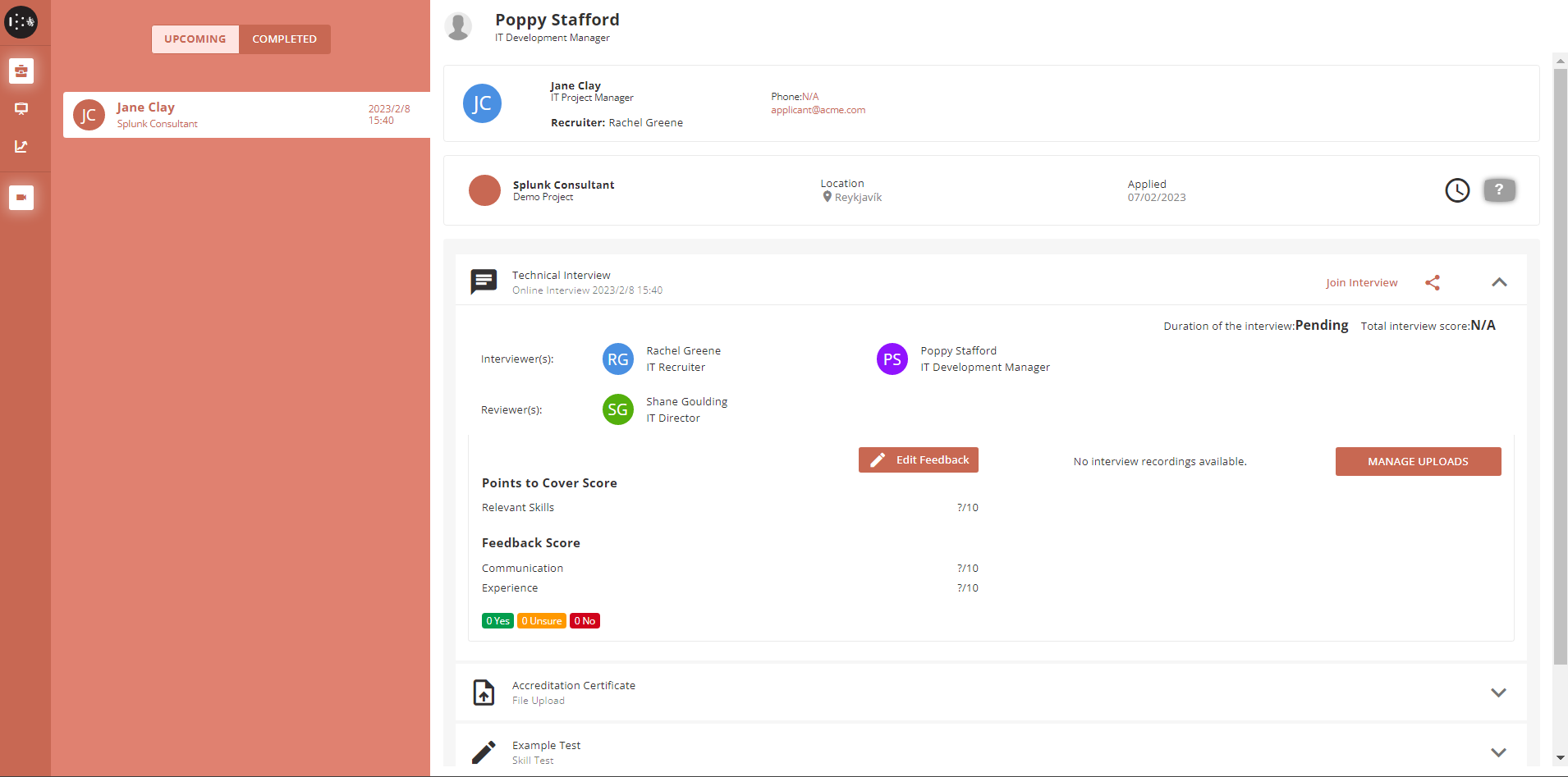Collapse the Technical Interview section
Viewport: 1568px width, 777px height.
click(1499, 282)
